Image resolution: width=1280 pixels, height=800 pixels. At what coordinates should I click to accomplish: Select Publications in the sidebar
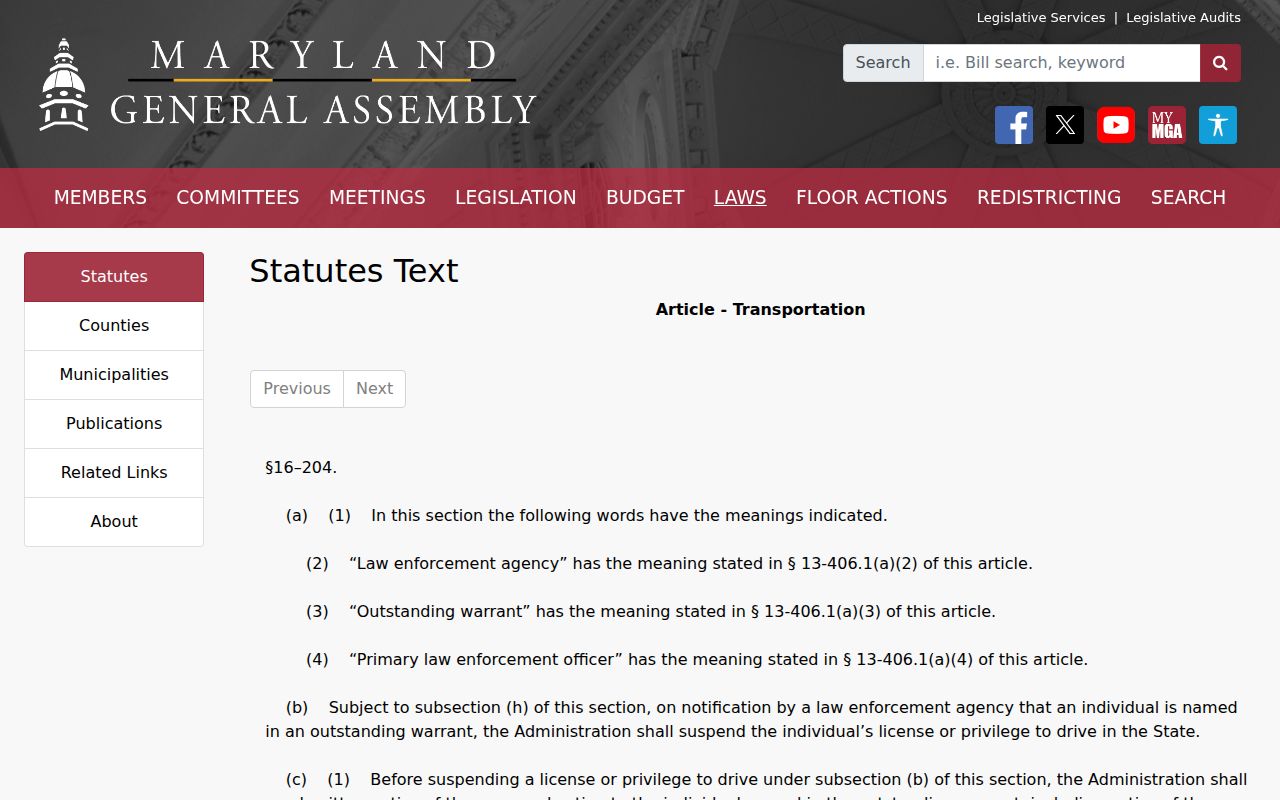114,424
